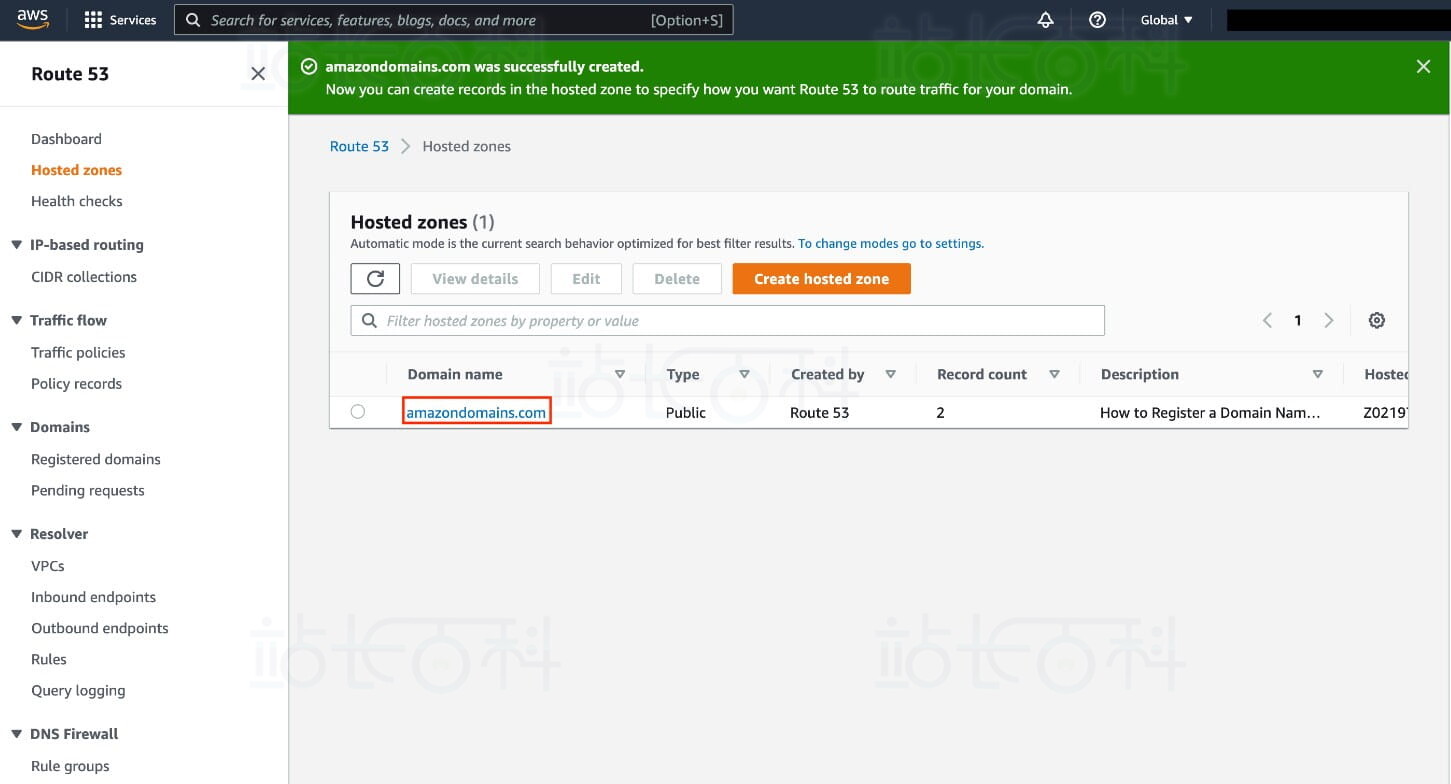Click the View details button

(475, 279)
